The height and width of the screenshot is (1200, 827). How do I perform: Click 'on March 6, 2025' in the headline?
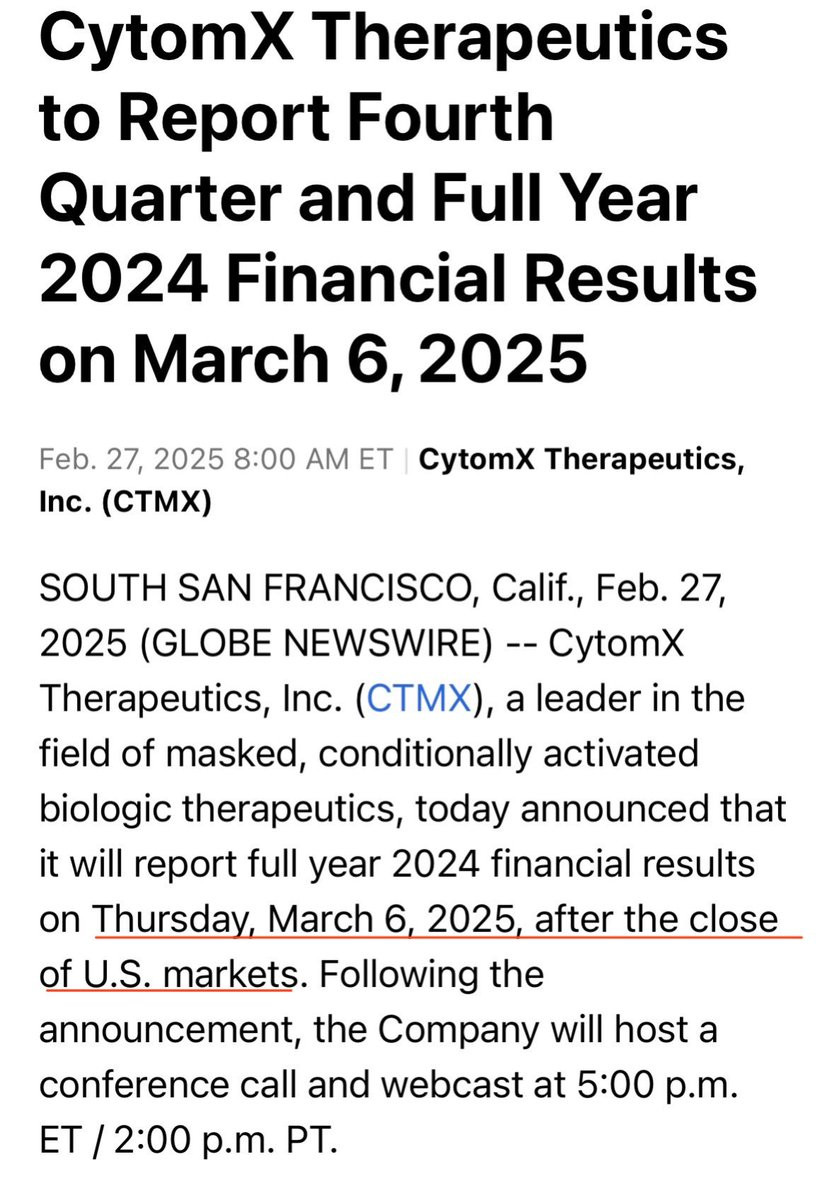coord(312,358)
